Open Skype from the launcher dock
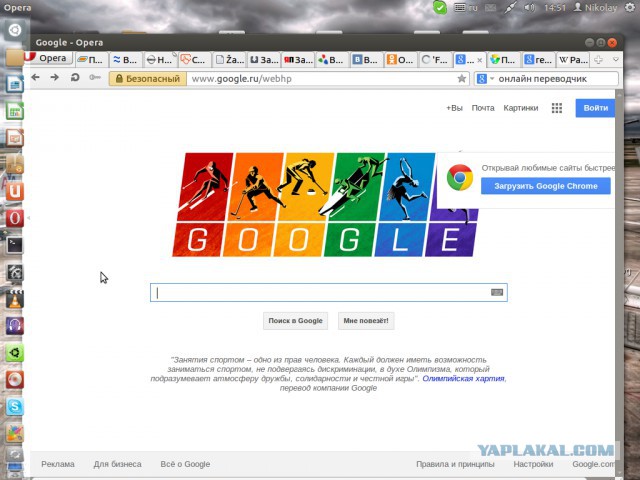Viewport: 640px width, 480px height. coord(15,406)
